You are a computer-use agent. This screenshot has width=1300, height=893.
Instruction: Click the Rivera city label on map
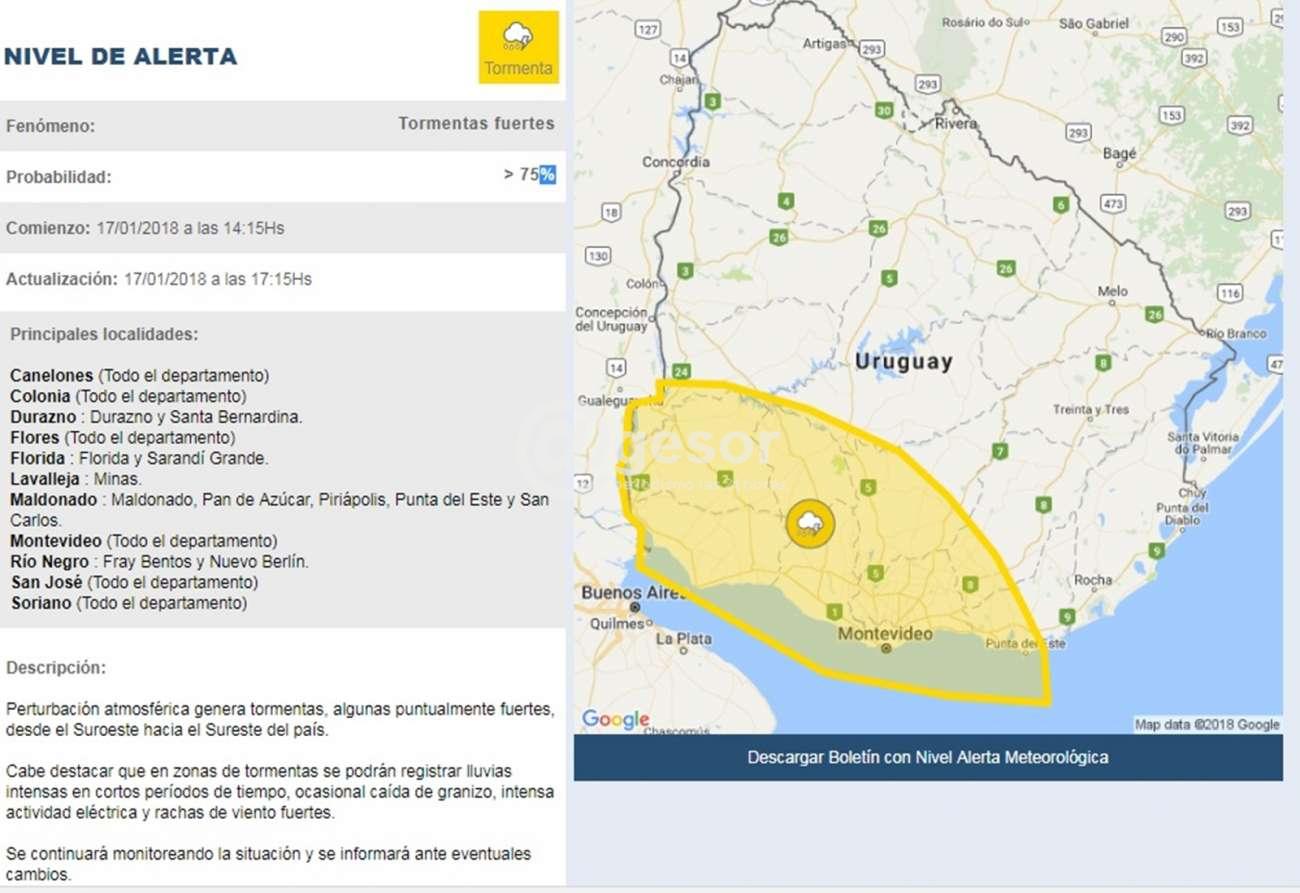coord(956,124)
